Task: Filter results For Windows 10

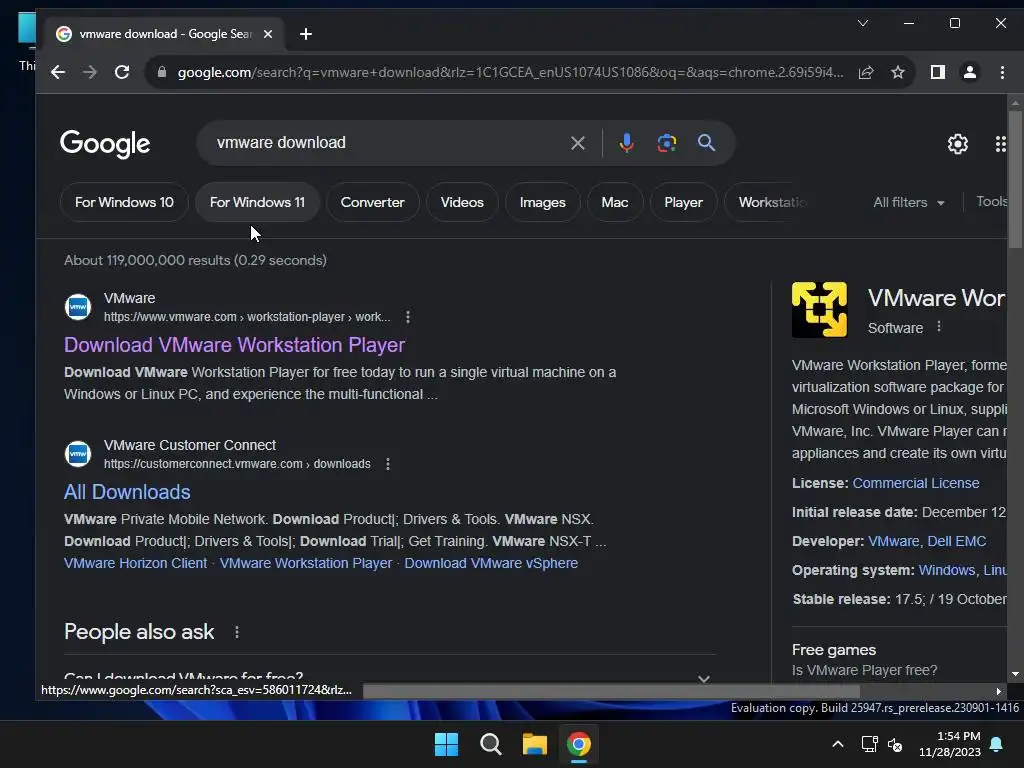Action: 124,202
